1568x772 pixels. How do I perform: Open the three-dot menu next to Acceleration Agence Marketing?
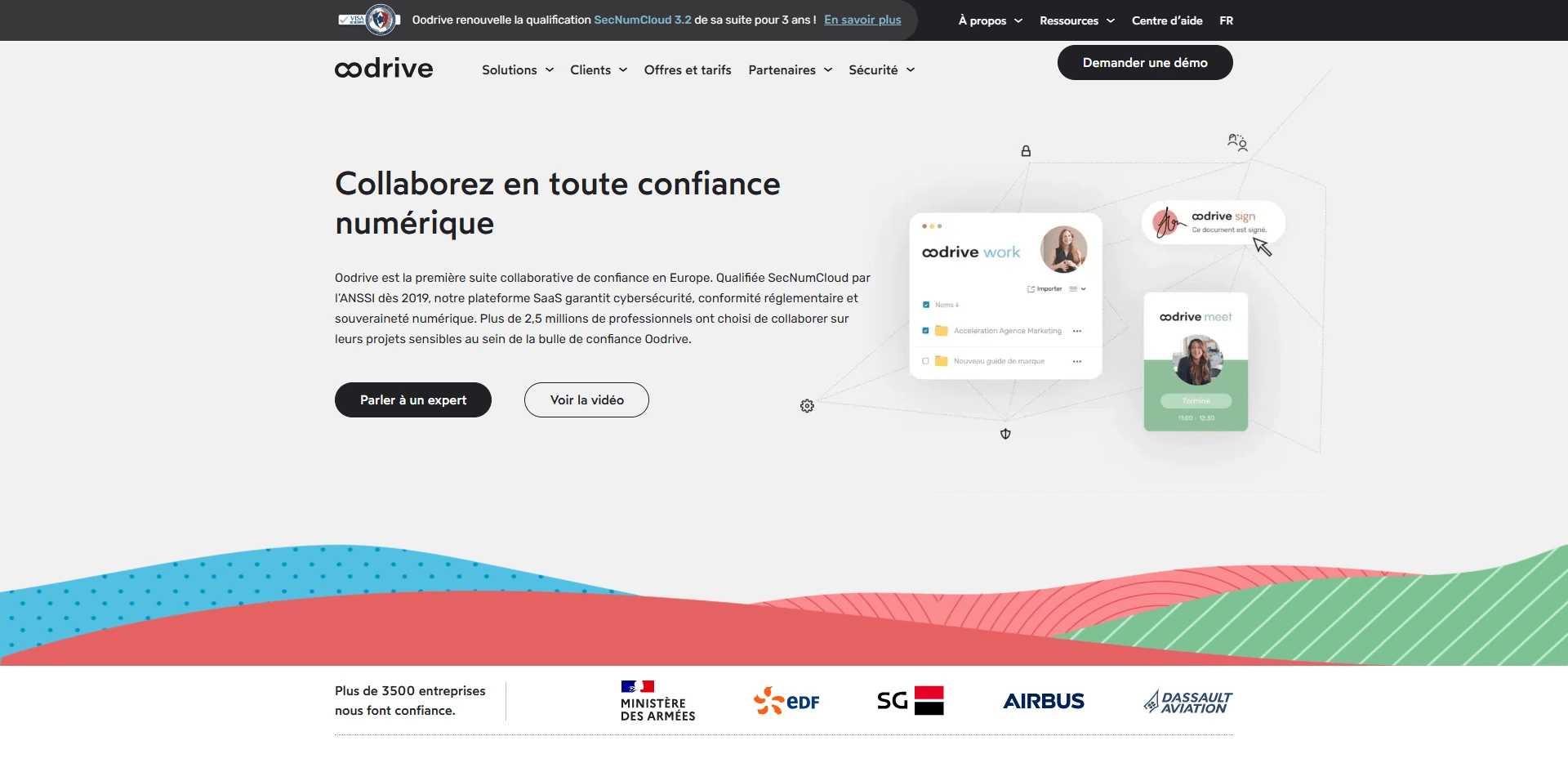(x=1077, y=331)
